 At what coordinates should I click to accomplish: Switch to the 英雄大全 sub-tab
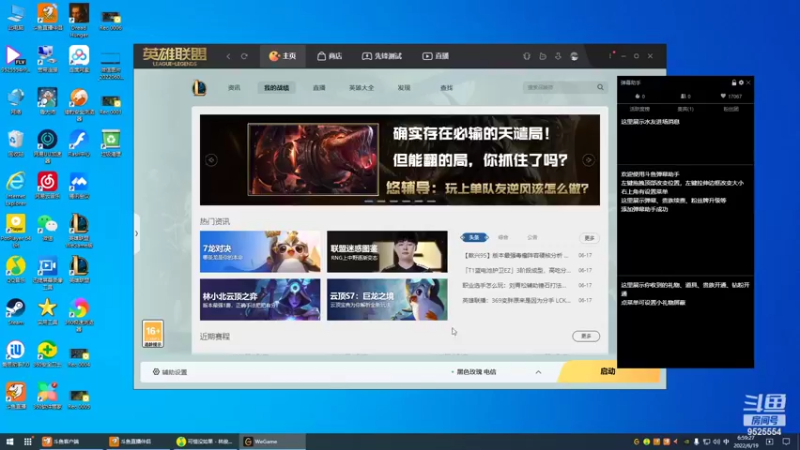pos(361,88)
